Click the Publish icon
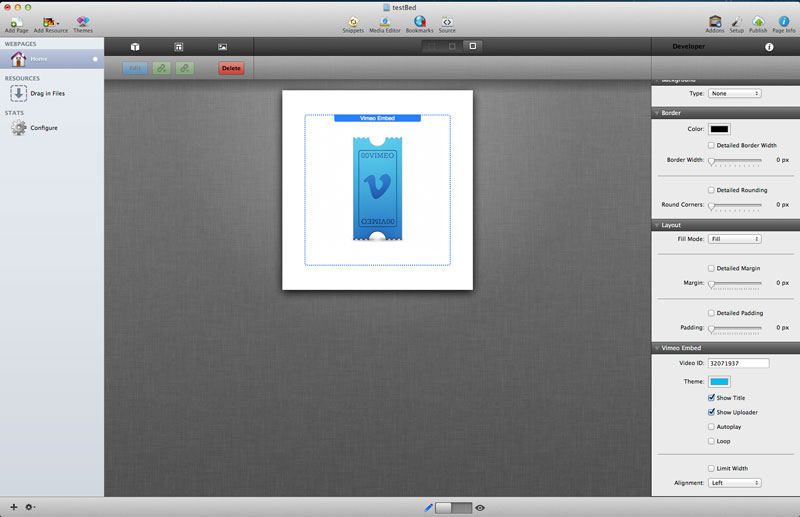Viewport: 800px width, 517px height. 758,21
